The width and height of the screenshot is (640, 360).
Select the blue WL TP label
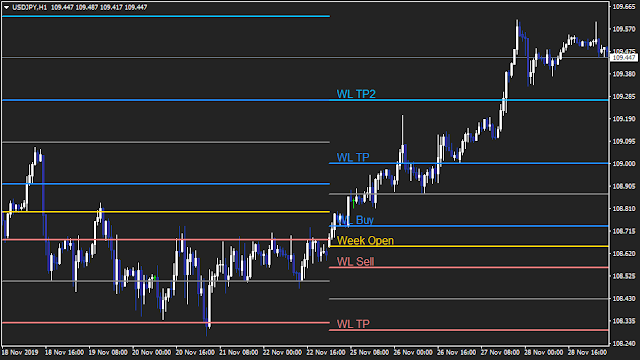(353, 157)
